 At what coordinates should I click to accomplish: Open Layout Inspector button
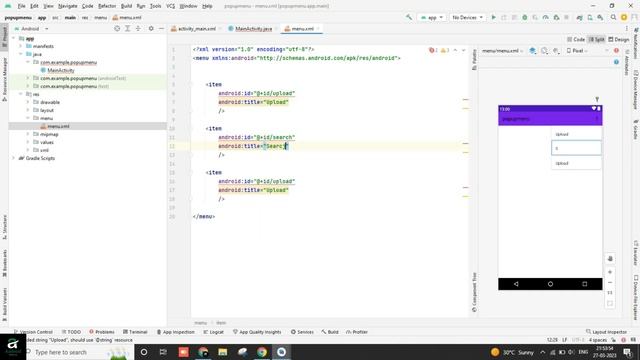pos(606,332)
